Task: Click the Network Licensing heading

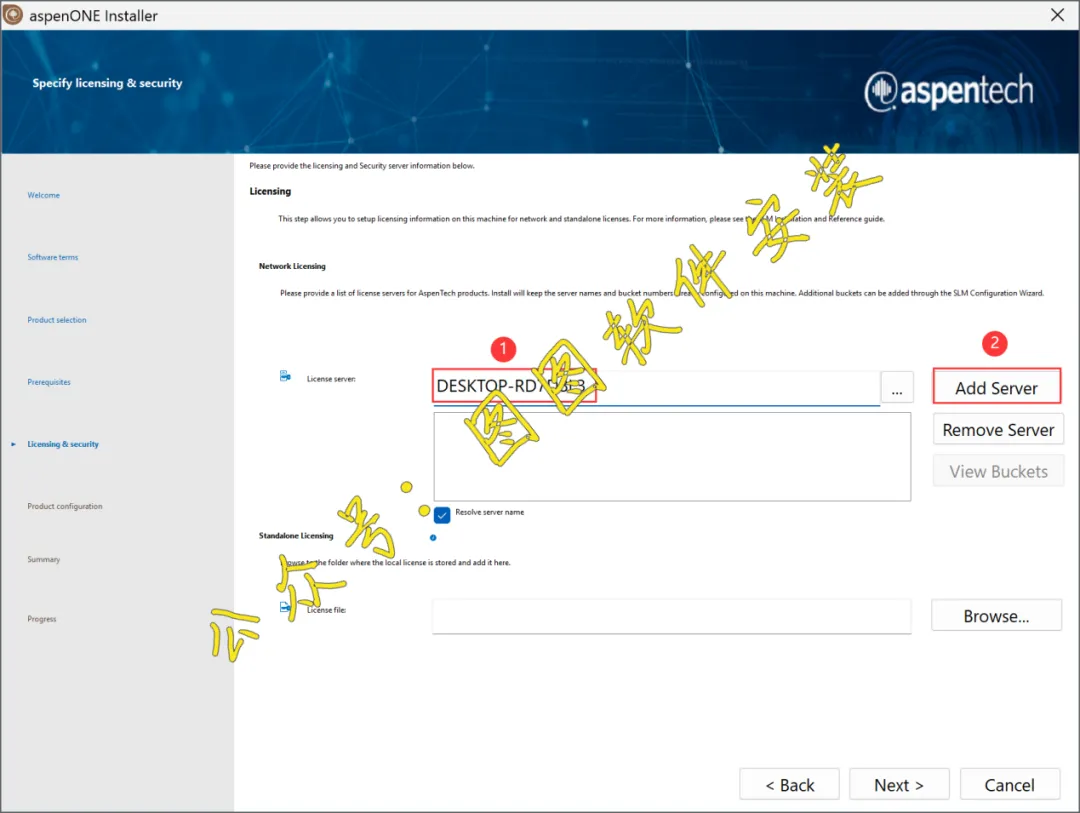Action: 292,266
